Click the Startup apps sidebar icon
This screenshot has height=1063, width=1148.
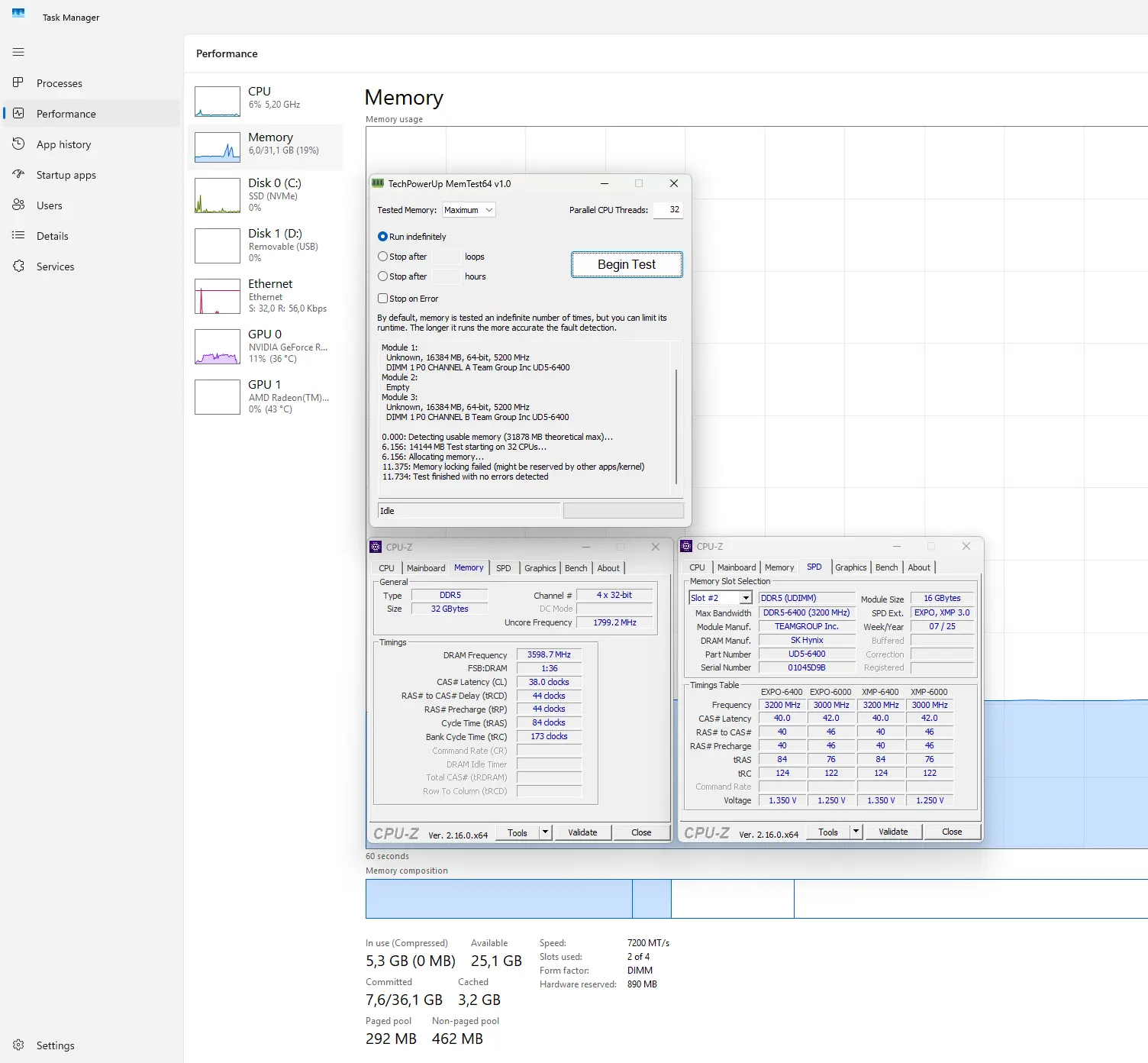tap(18, 174)
